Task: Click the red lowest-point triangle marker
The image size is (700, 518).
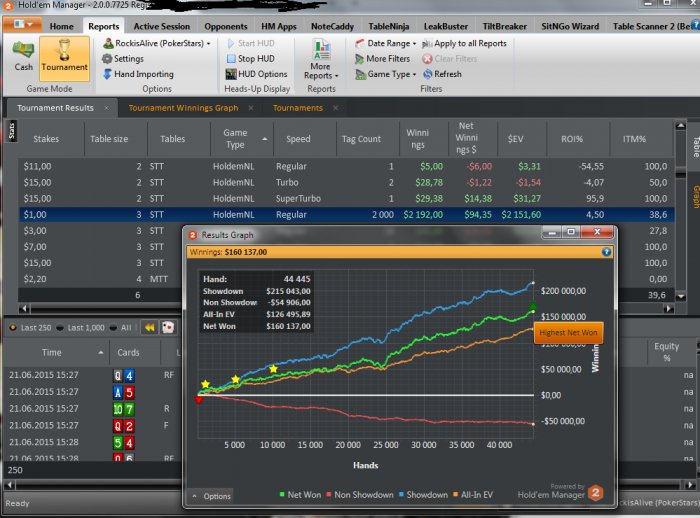Action: pos(199,400)
